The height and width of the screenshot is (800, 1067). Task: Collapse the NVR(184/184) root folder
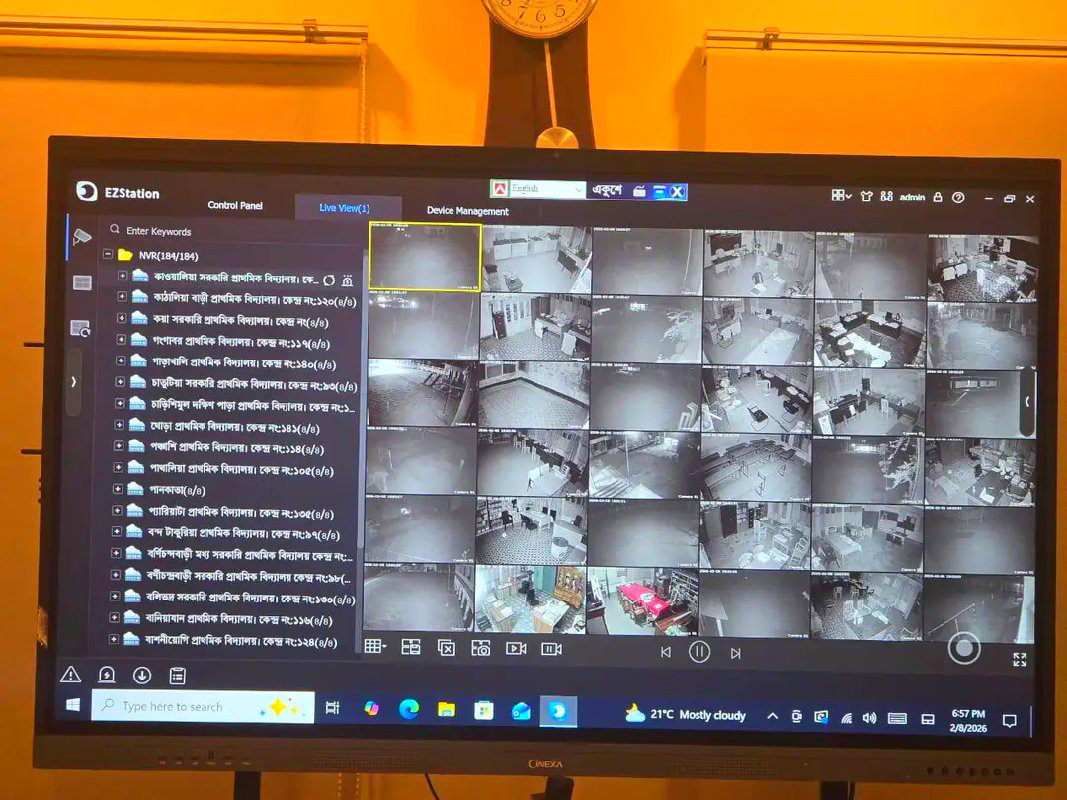(x=108, y=255)
